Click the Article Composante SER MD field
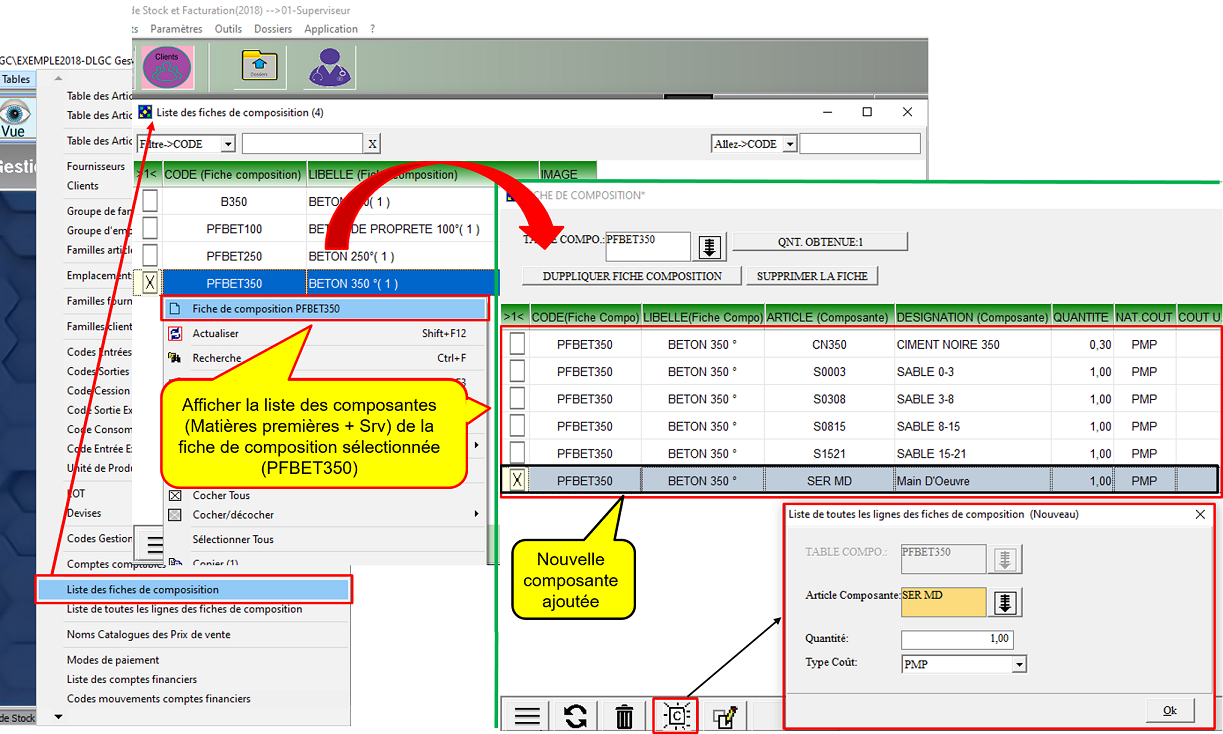The image size is (1223, 734). coord(944,602)
